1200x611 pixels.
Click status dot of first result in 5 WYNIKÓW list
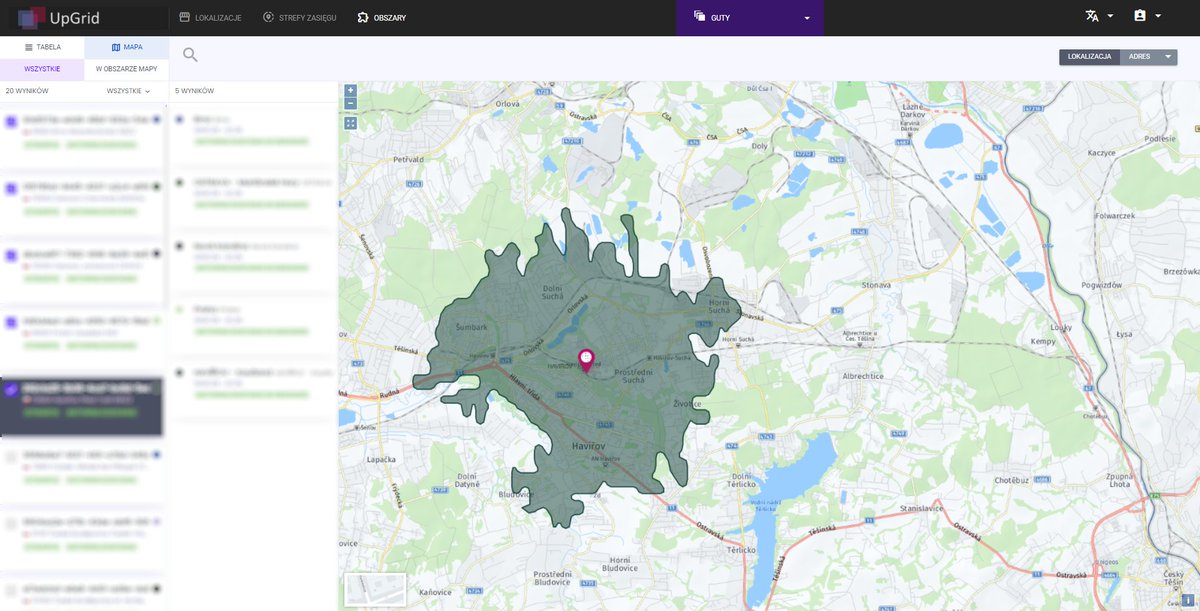179,119
